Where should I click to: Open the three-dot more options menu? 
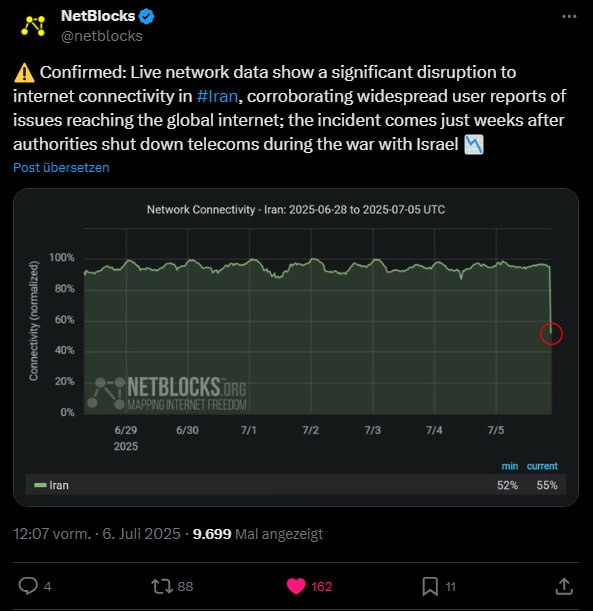click(x=569, y=16)
